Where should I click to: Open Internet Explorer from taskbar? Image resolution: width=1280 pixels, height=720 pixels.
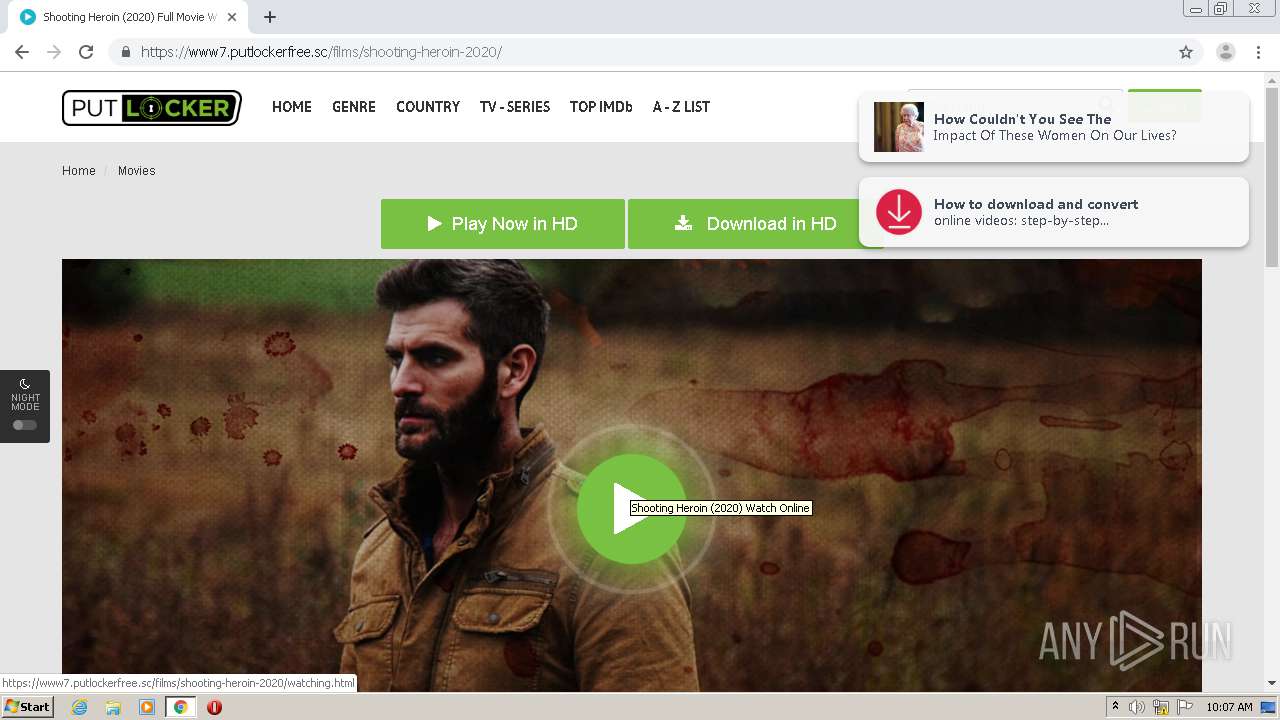tap(79, 707)
